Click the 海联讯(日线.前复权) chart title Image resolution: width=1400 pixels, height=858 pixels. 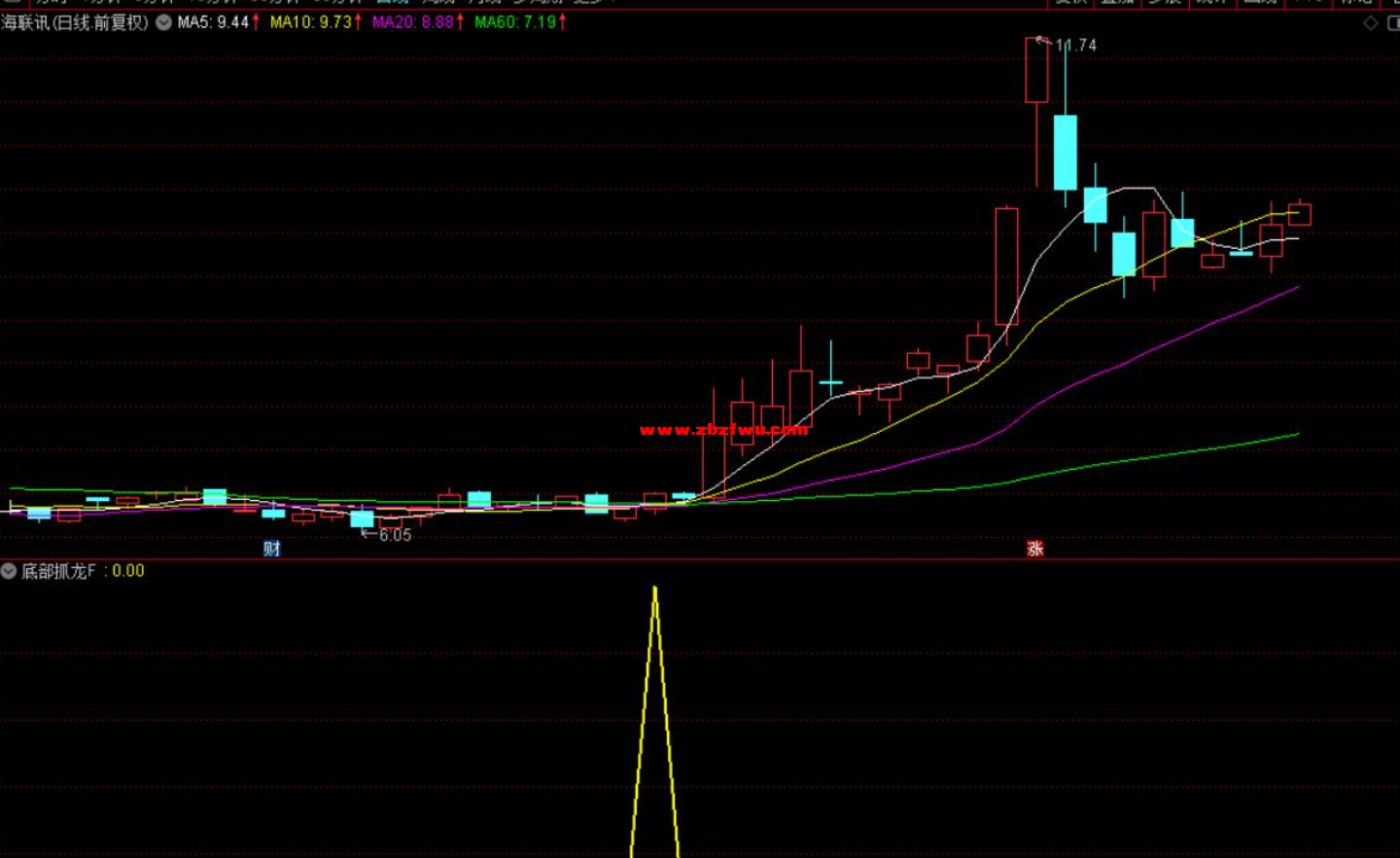[x=75, y=22]
